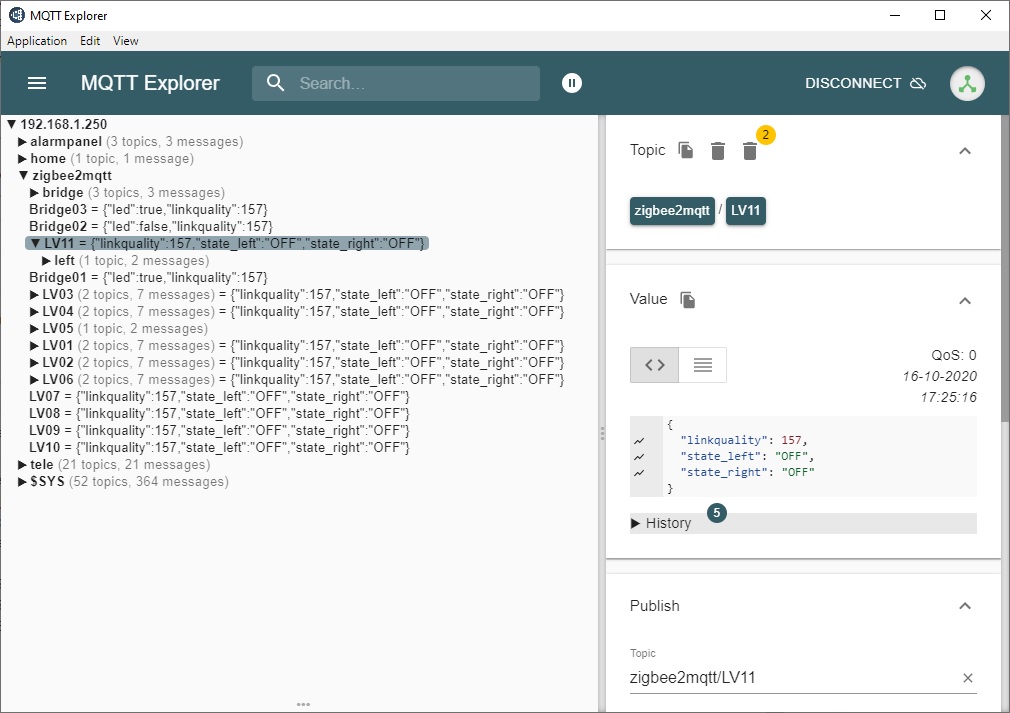The image size is (1010, 713).
Task: Click the DISCONNECT button
Action: click(x=850, y=83)
